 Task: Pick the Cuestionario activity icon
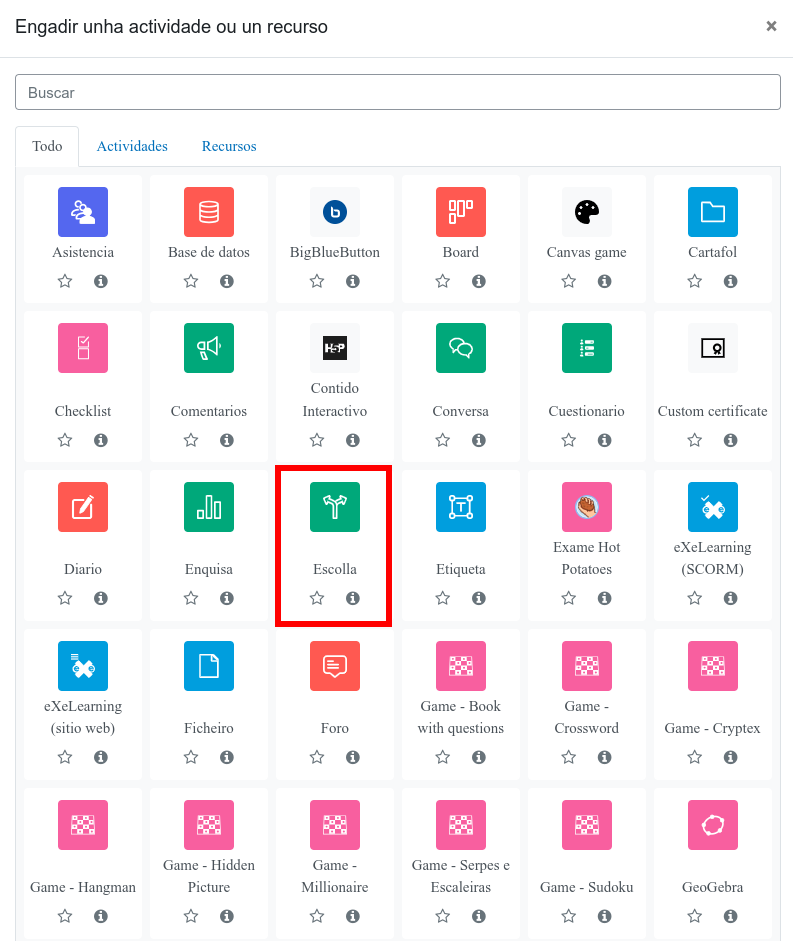coord(587,348)
